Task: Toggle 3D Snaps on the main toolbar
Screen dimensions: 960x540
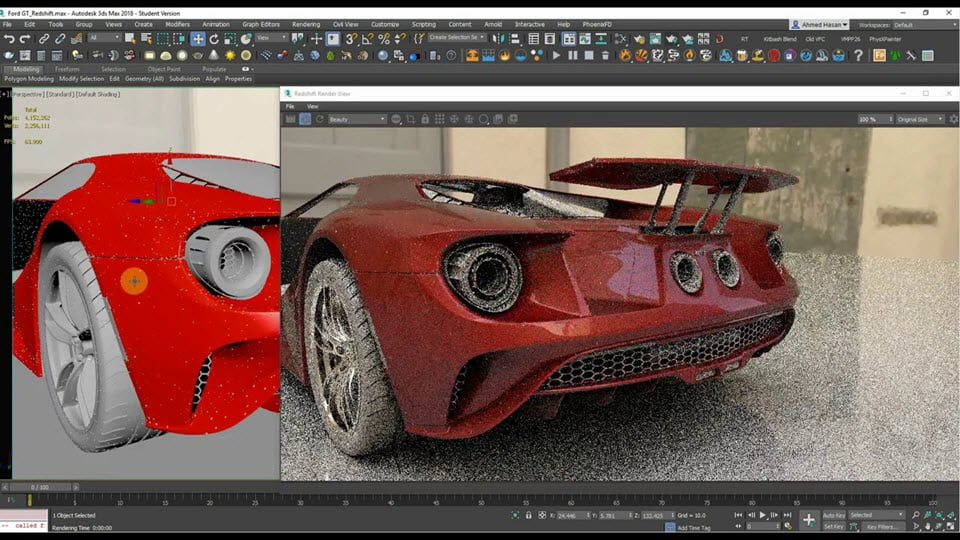Action: pyautogui.click(x=351, y=39)
